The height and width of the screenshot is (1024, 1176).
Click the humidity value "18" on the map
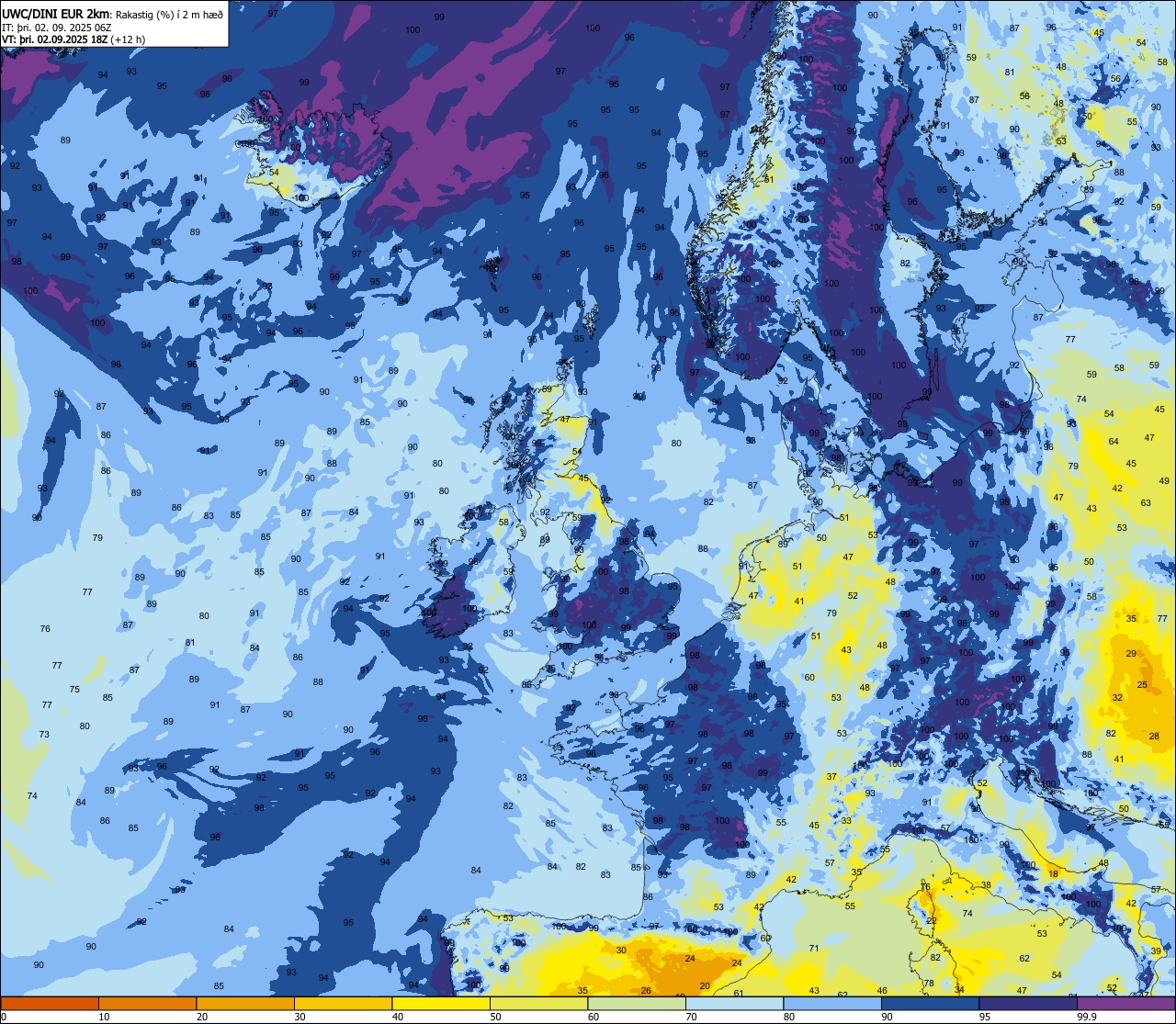(x=1054, y=873)
